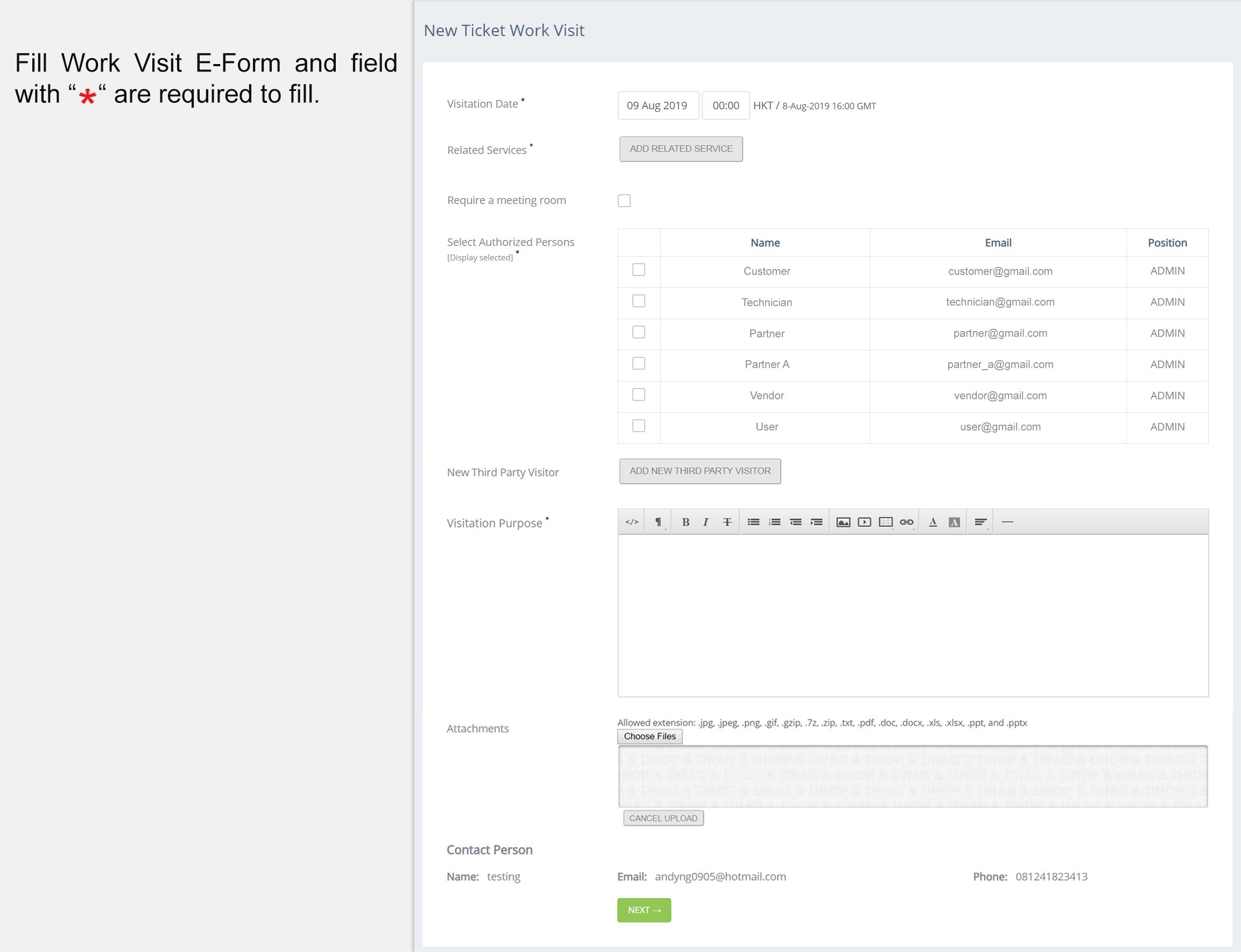Click the Display selected link
Screen dimensions: 1241x952
click(480, 258)
